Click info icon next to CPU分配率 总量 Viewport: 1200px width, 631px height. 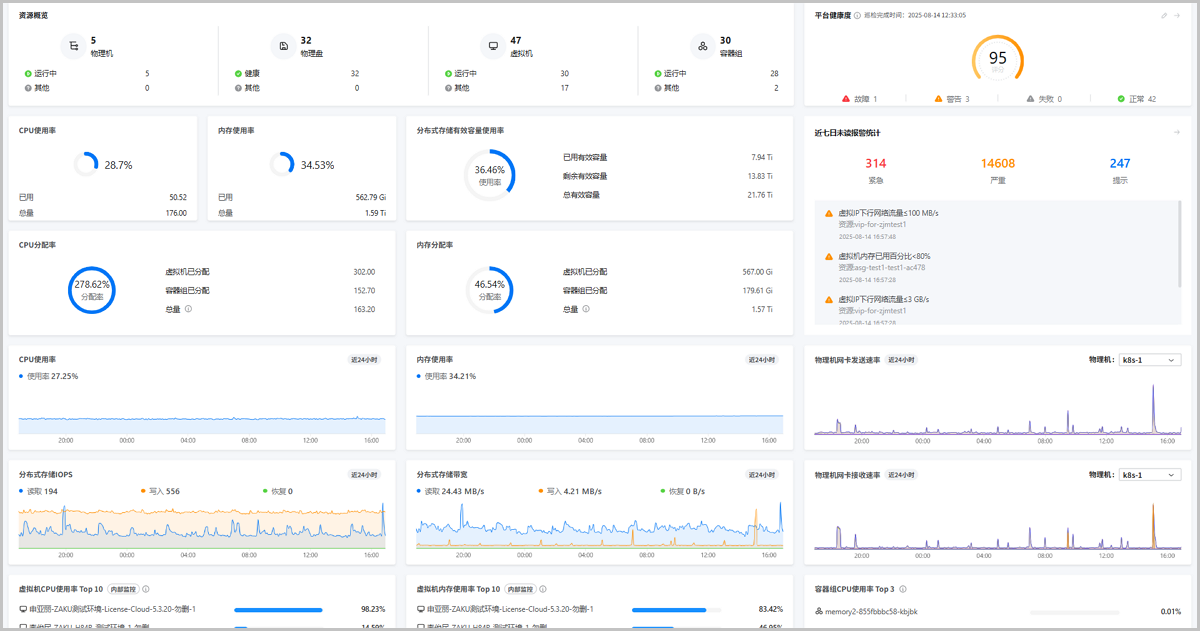188,309
